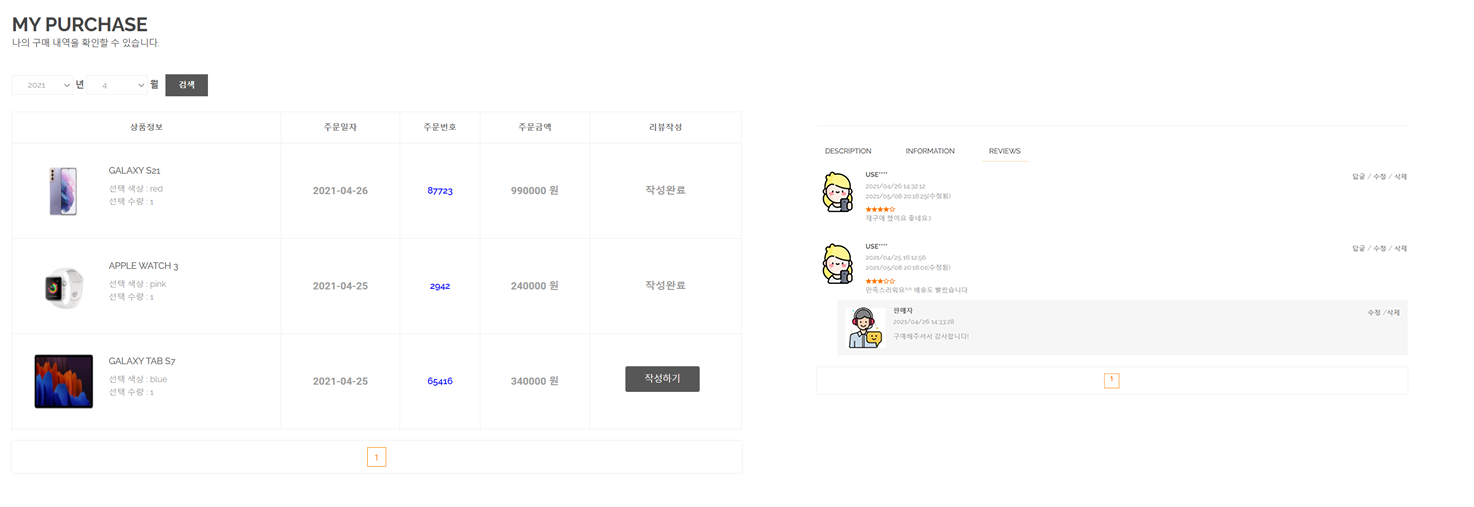Image resolution: width=1474 pixels, height=507 pixels.
Task: Click the 990000 원 order amount
Action: [x=535, y=190]
